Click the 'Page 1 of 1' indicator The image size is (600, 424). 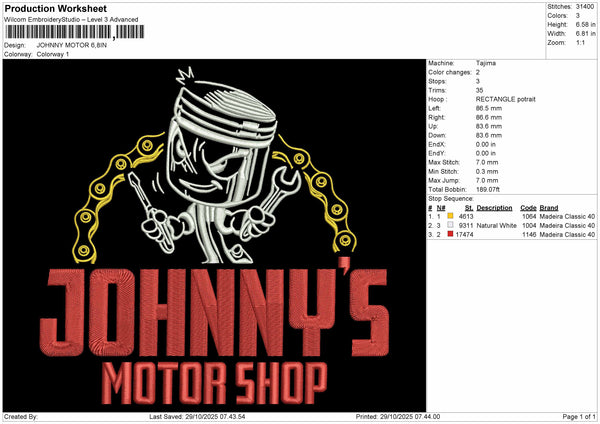click(x=579, y=417)
